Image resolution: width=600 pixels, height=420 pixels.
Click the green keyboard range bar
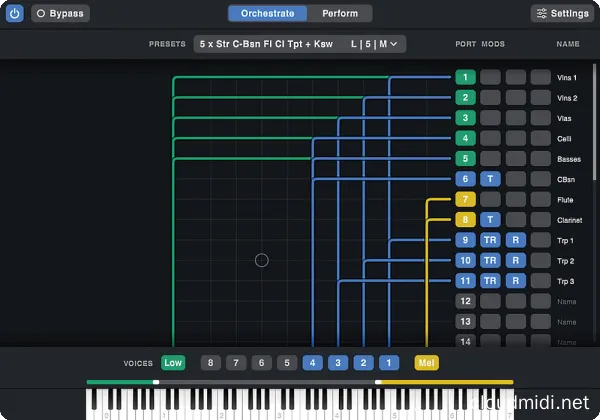point(120,381)
